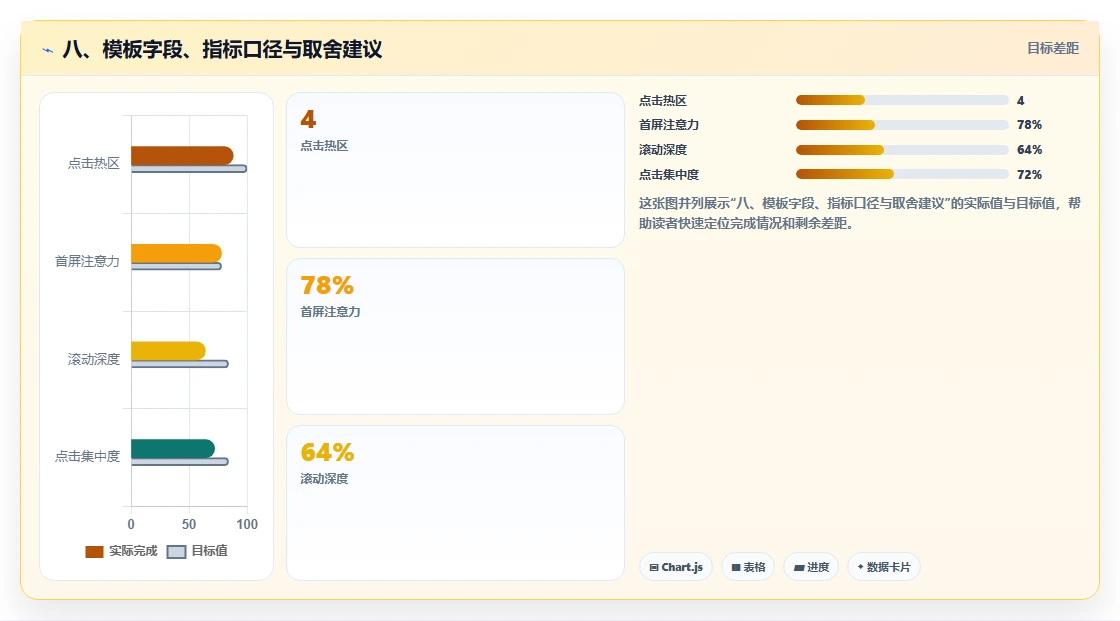Click the brown 点击热区 actual bar in chart
1120x621 pixels.
(x=182, y=155)
